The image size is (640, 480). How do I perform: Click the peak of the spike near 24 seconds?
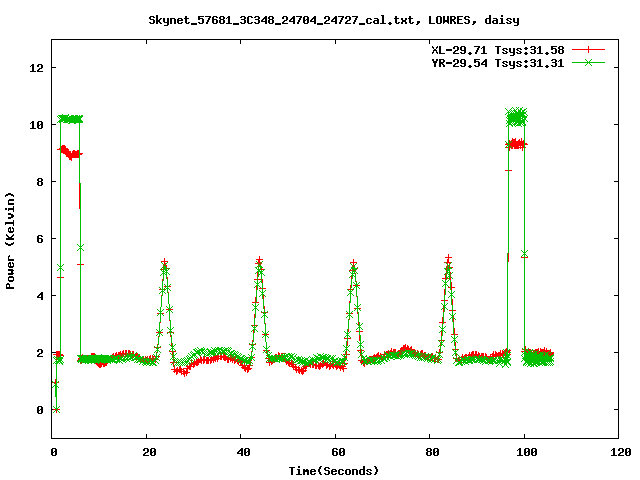[164, 262]
